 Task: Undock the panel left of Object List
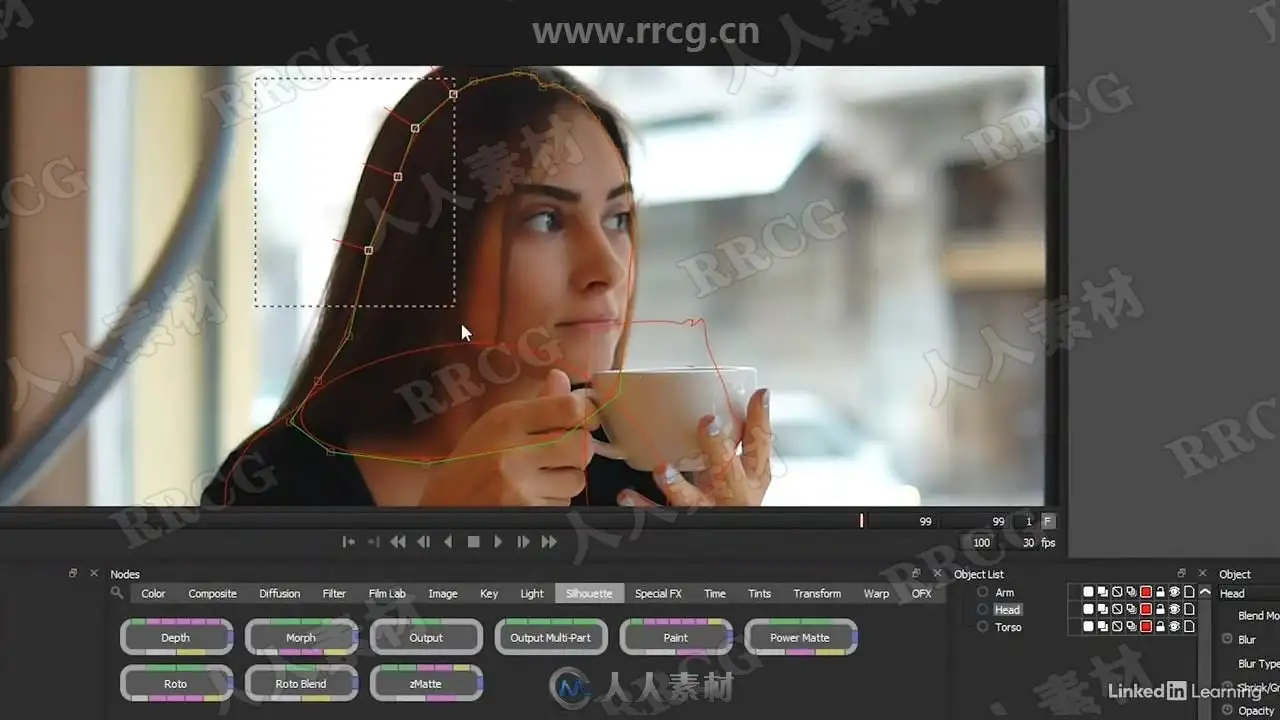click(x=917, y=573)
